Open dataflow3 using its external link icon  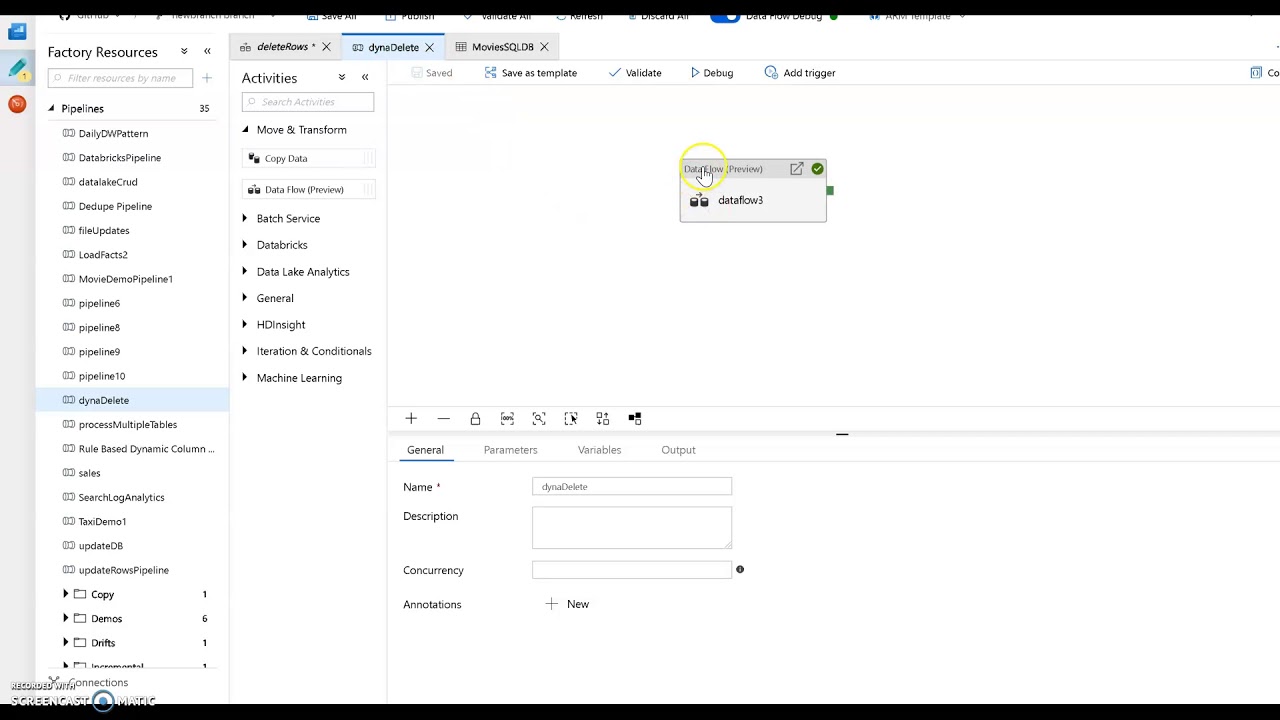tap(796, 169)
